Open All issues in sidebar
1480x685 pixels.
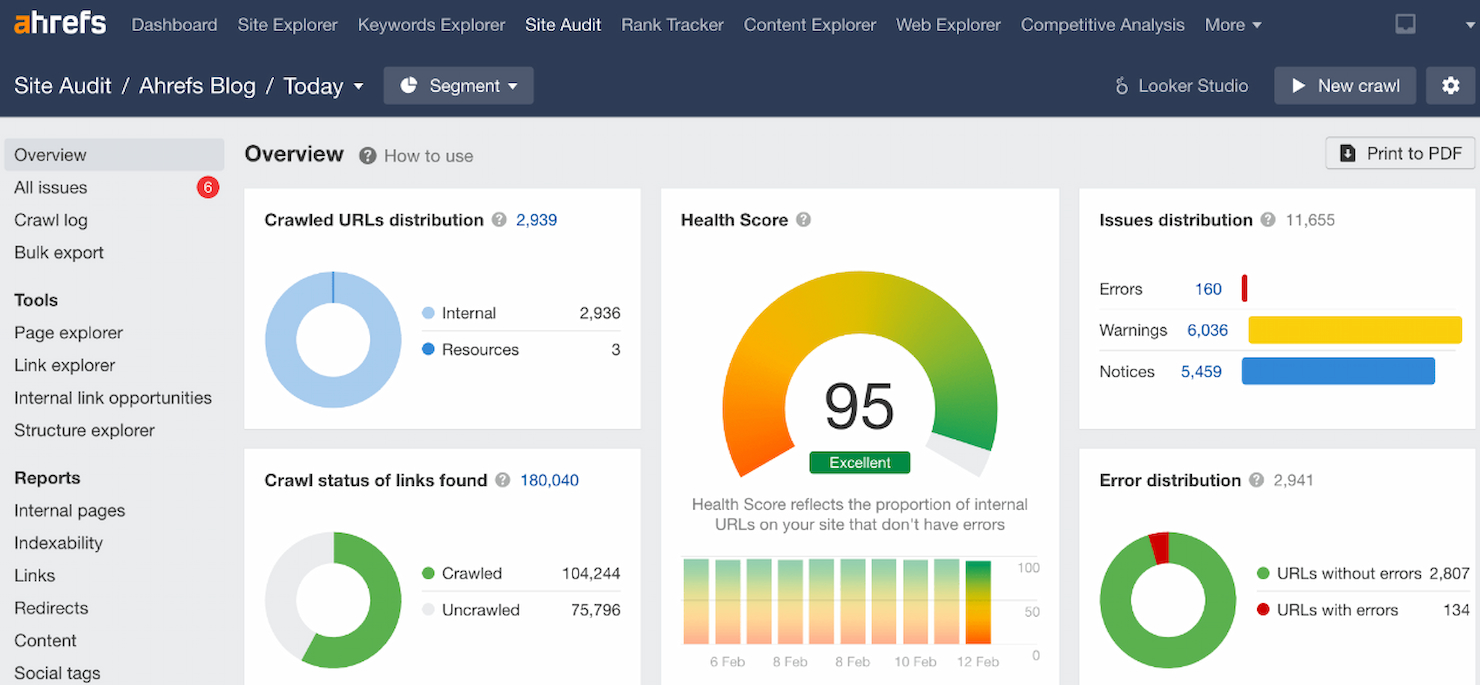[50, 187]
